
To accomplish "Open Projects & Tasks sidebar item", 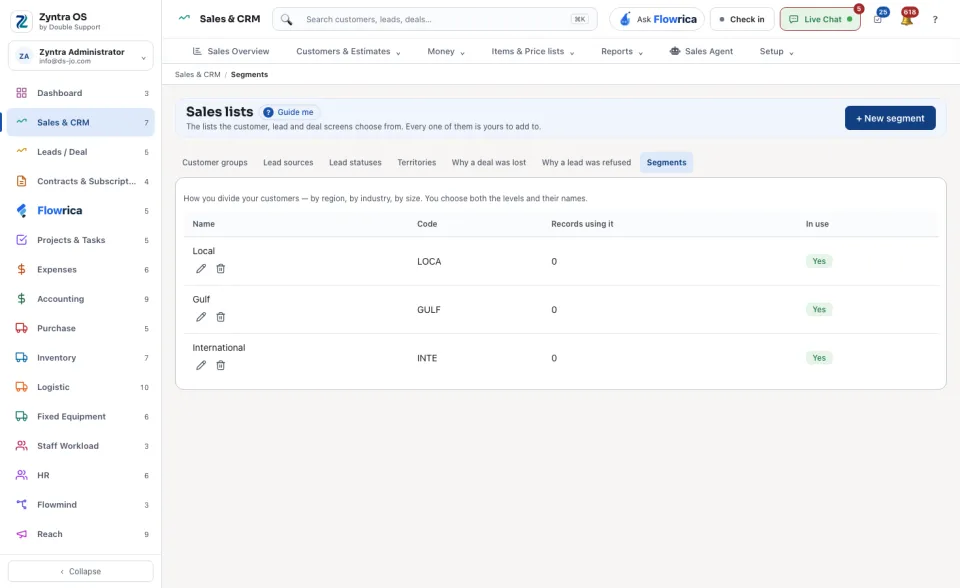I will pyautogui.click(x=81, y=240).
